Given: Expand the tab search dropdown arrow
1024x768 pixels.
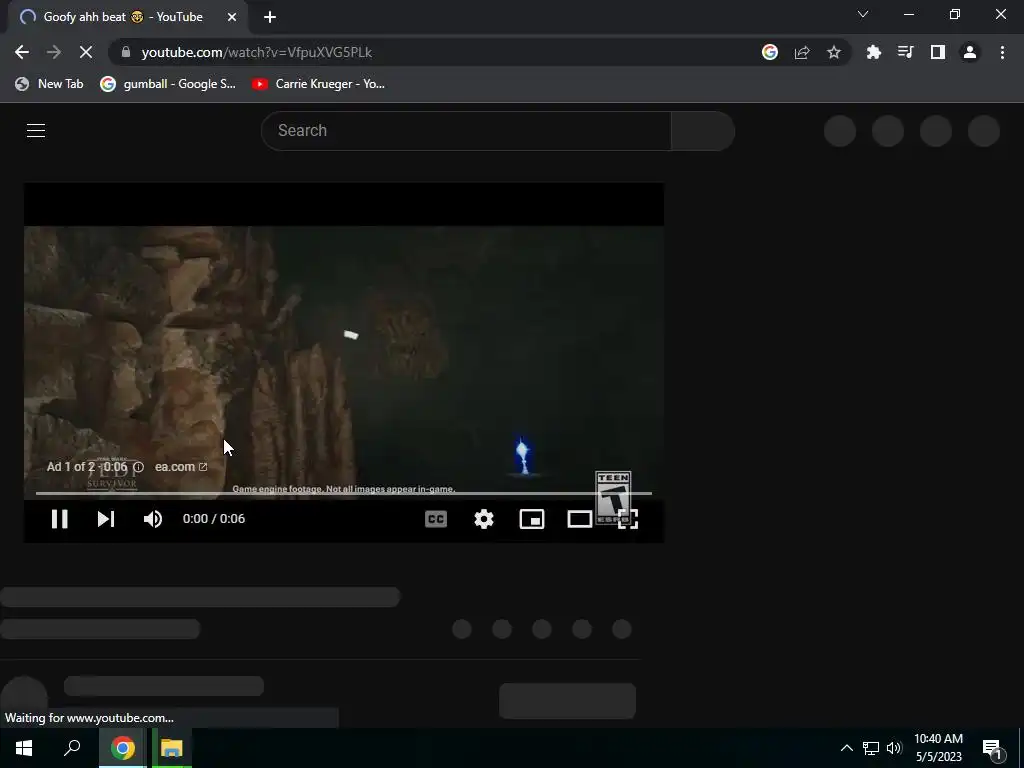Looking at the screenshot, I should pos(863,14).
